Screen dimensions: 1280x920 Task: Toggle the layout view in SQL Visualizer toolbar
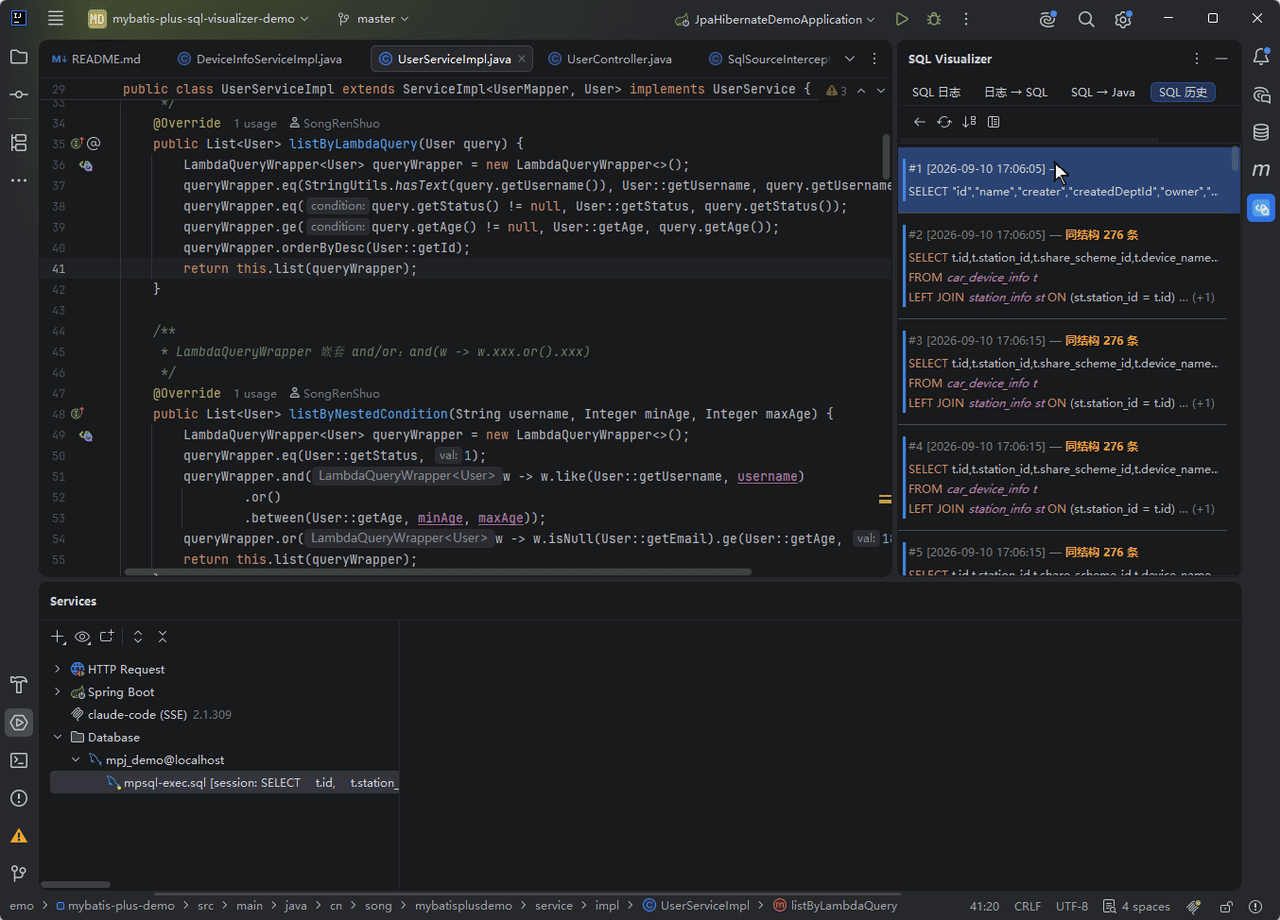click(x=993, y=122)
